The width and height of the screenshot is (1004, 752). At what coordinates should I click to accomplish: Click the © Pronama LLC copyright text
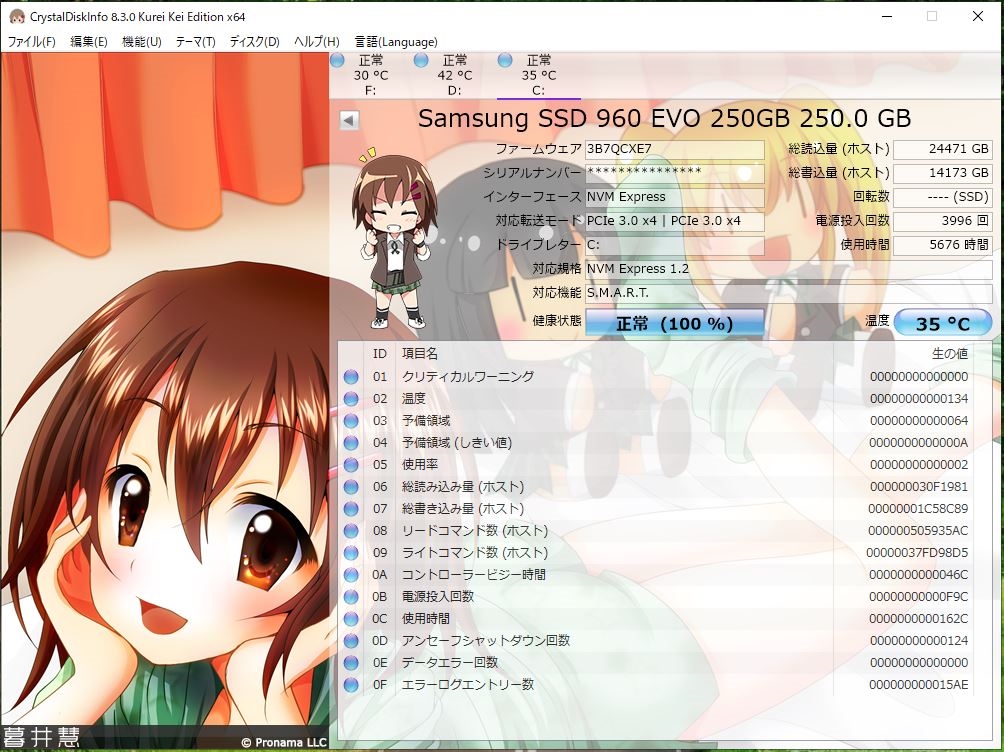click(284, 742)
